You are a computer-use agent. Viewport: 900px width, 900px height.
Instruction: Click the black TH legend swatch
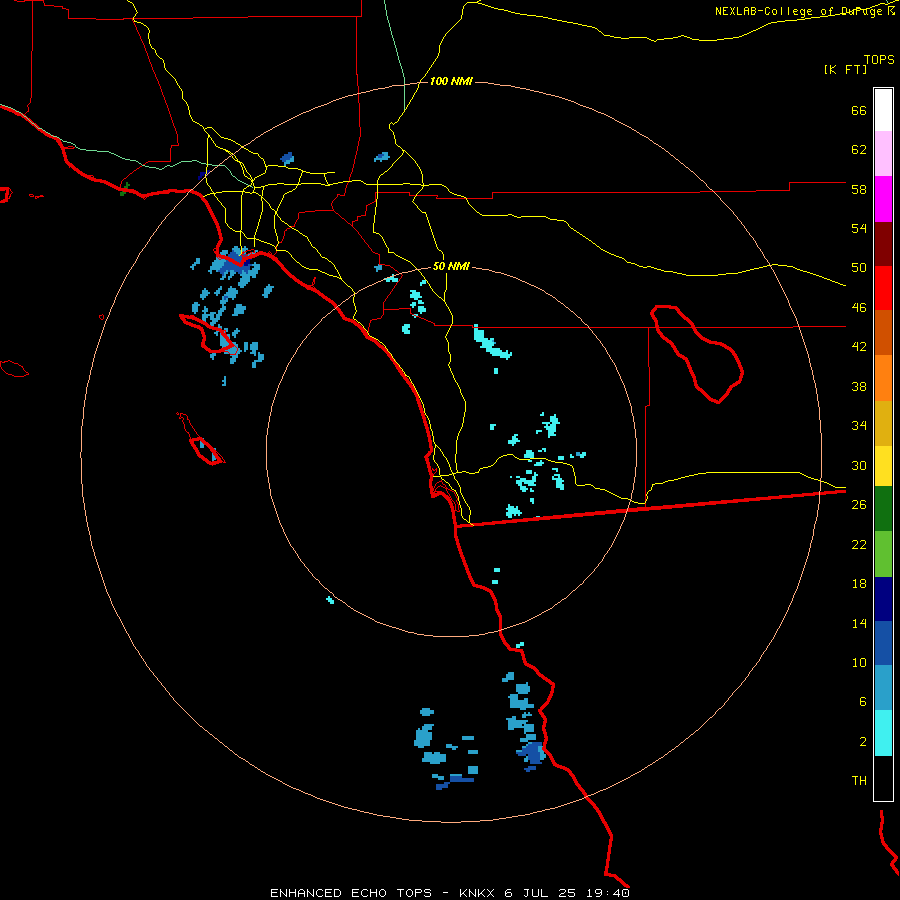[883, 778]
